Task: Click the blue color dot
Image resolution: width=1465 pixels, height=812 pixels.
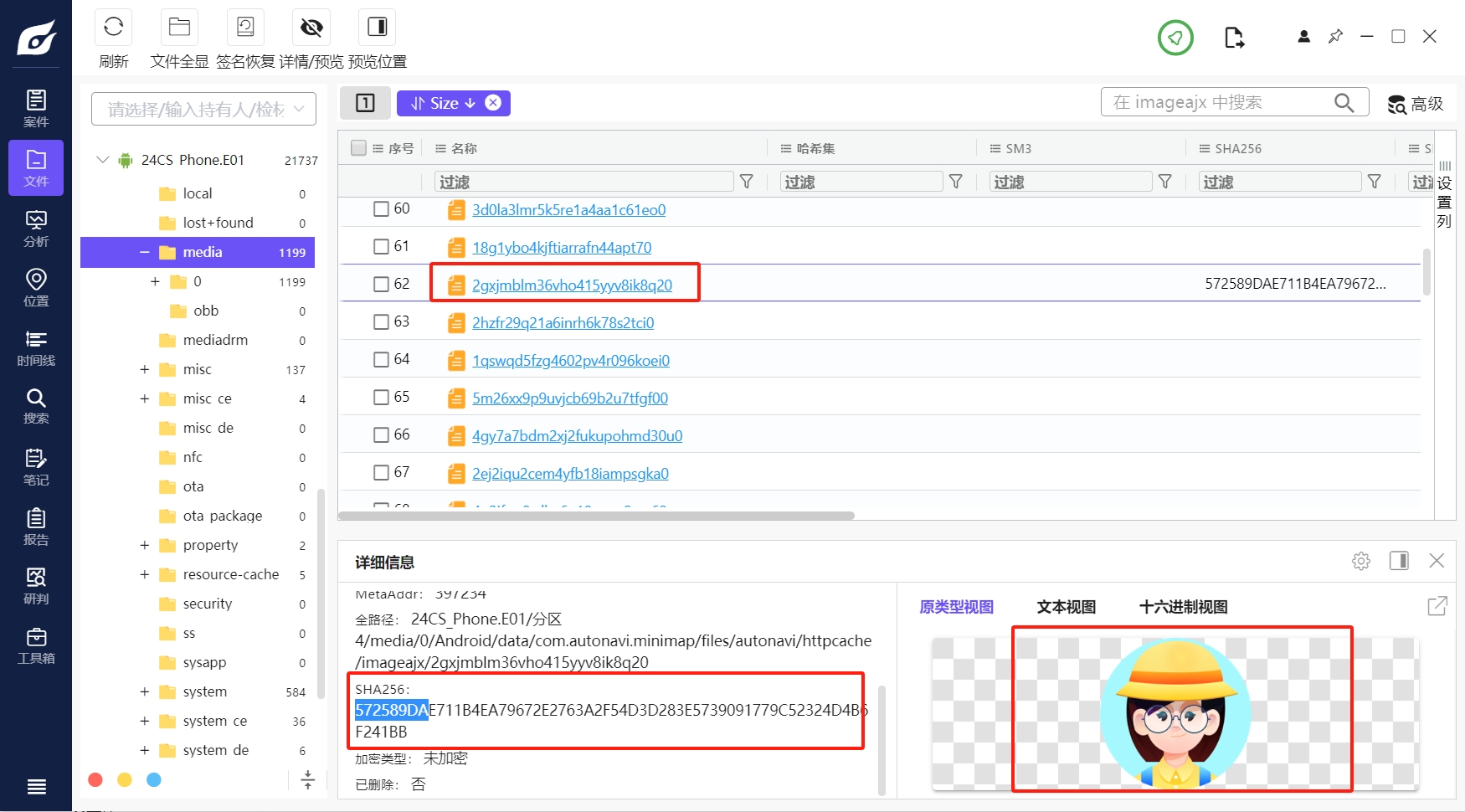Action: point(154,779)
